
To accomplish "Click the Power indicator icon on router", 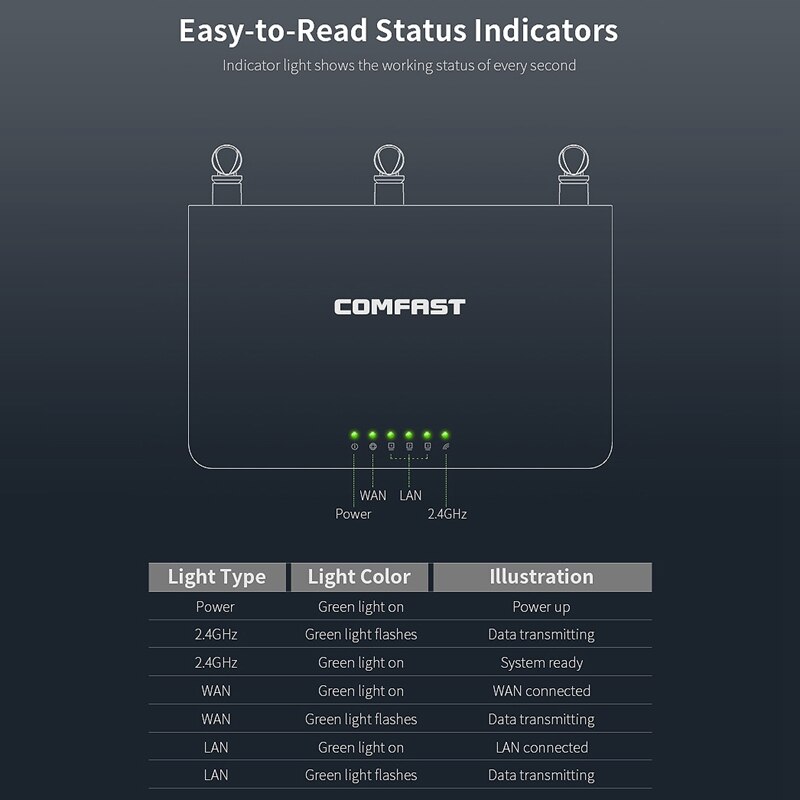I will pyautogui.click(x=354, y=447).
